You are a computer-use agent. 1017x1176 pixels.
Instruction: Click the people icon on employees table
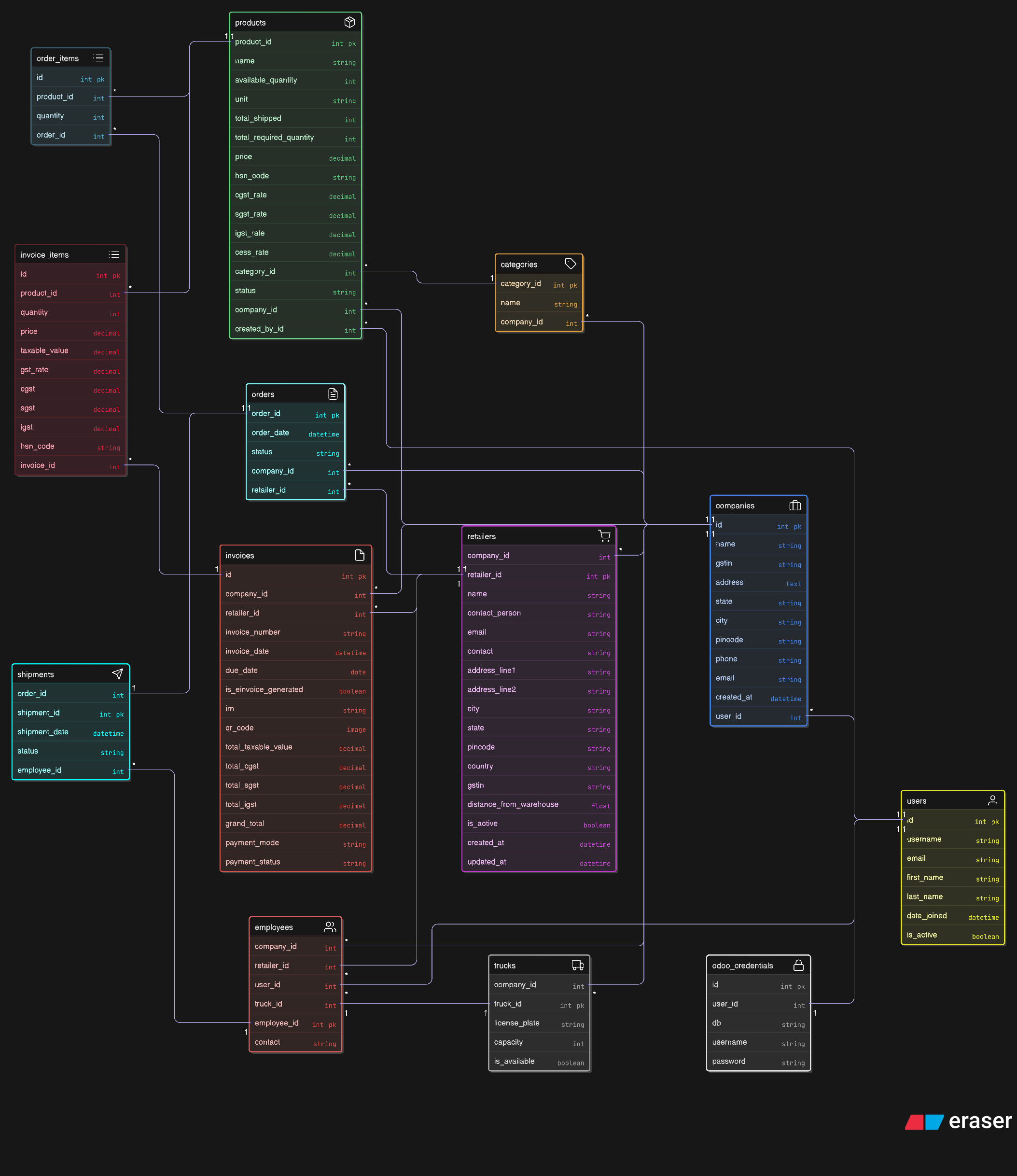click(x=330, y=927)
